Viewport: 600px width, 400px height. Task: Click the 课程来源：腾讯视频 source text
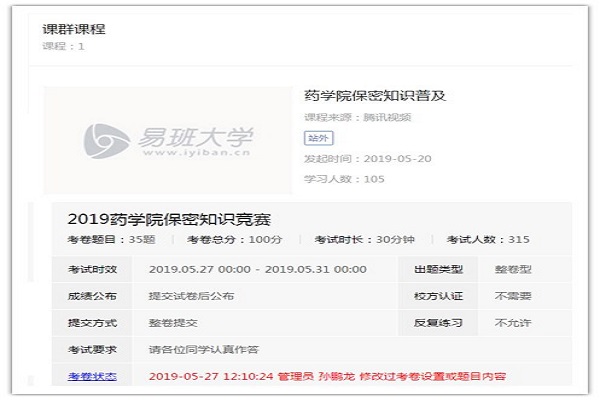pyautogui.click(x=357, y=117)
